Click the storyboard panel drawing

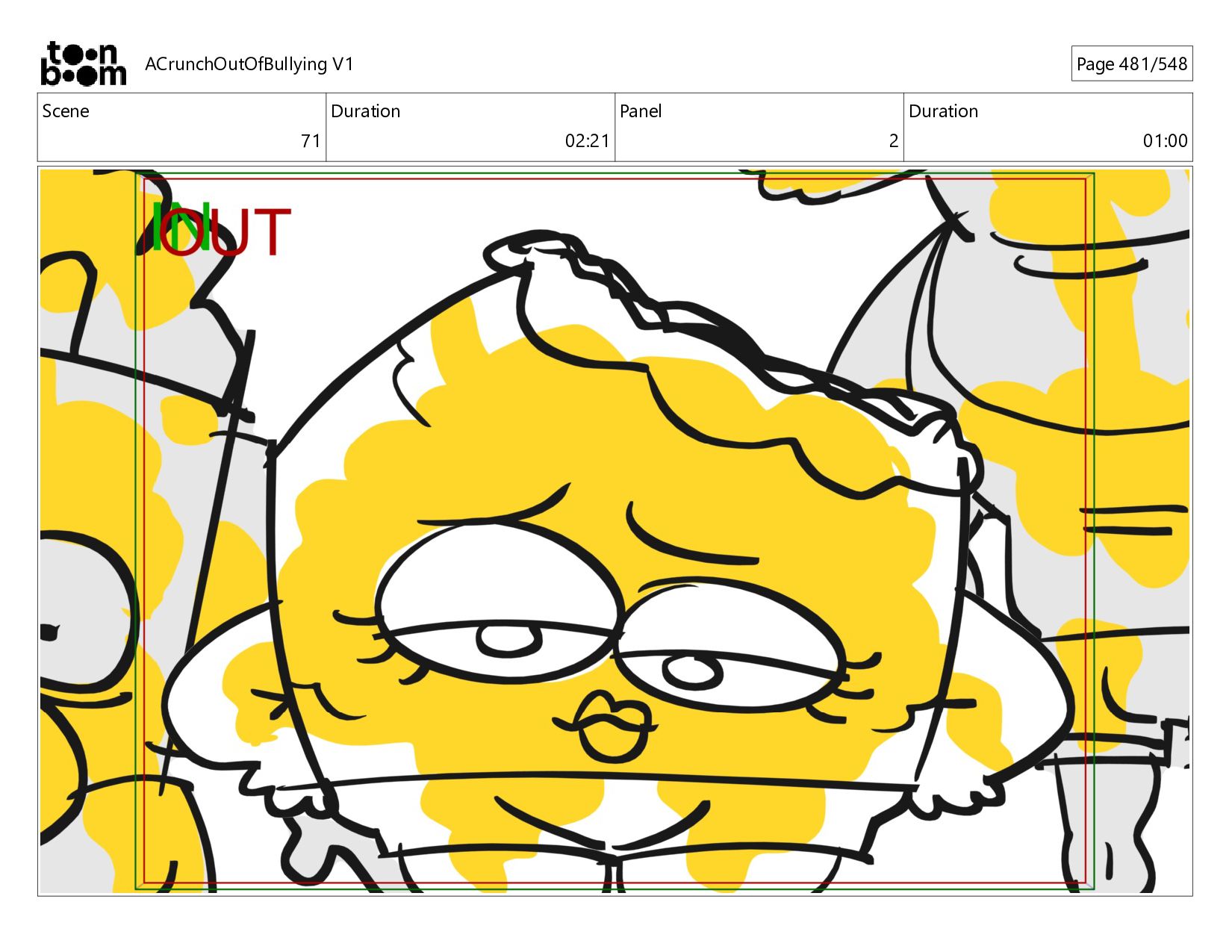(615, 531)
